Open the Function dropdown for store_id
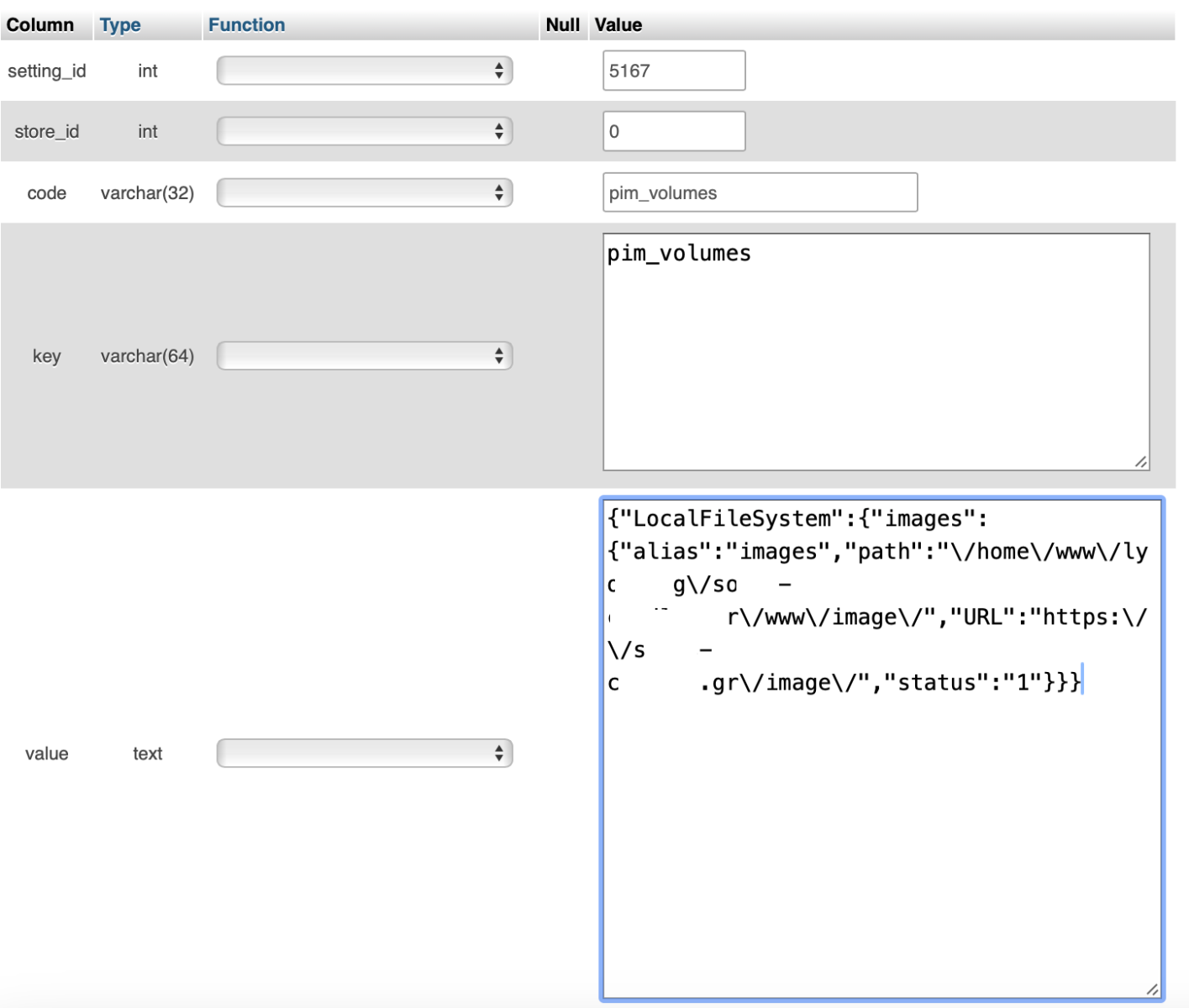Viewport: 1189px width, 1008px height. pyautogui.click(x=365, y=131)
